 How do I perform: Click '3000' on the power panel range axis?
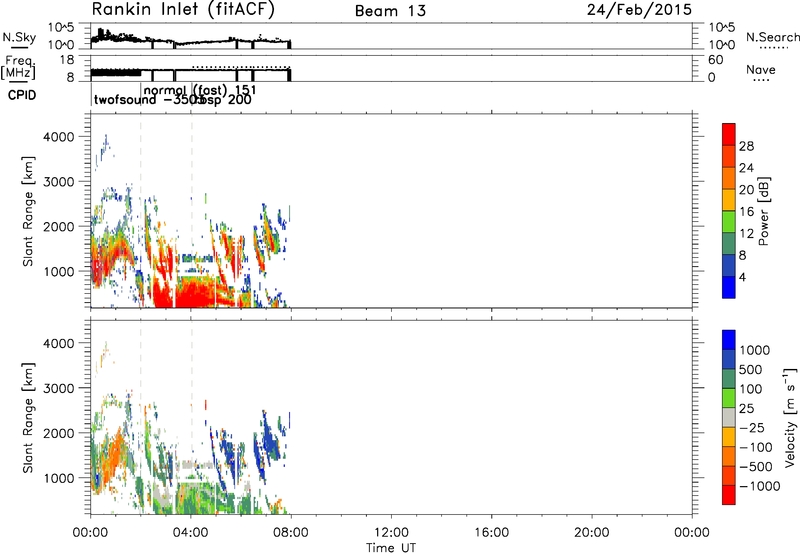59,182
